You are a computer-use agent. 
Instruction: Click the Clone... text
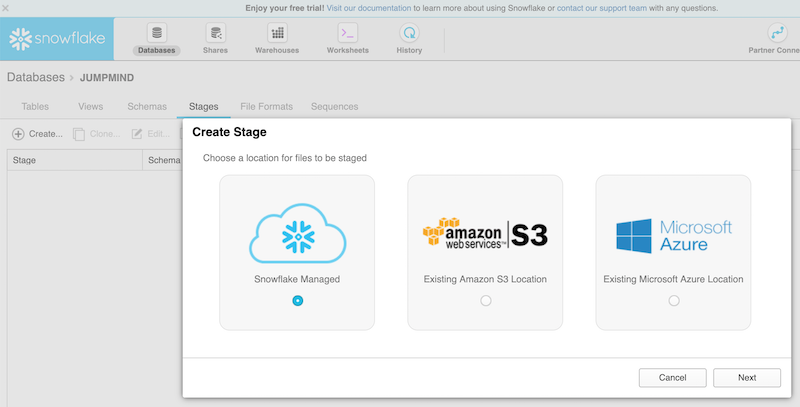point(105,134)
